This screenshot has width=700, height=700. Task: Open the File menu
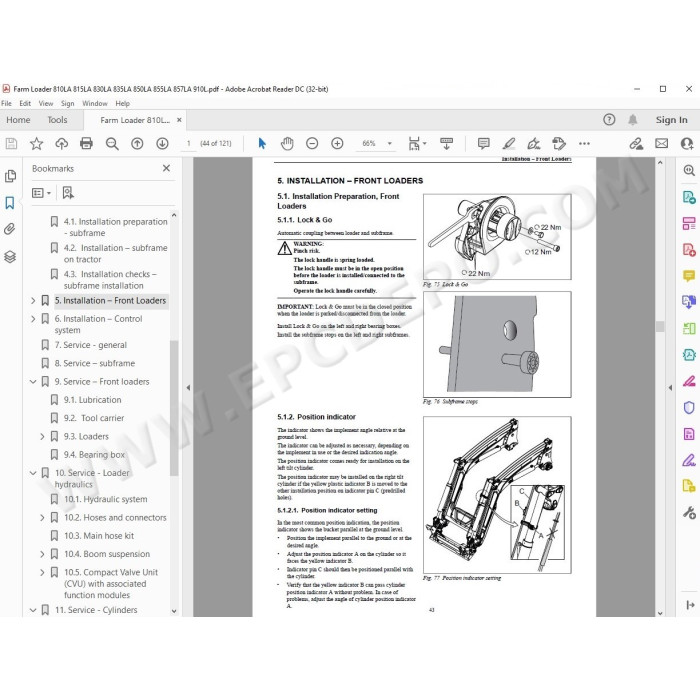coord(6,104)
